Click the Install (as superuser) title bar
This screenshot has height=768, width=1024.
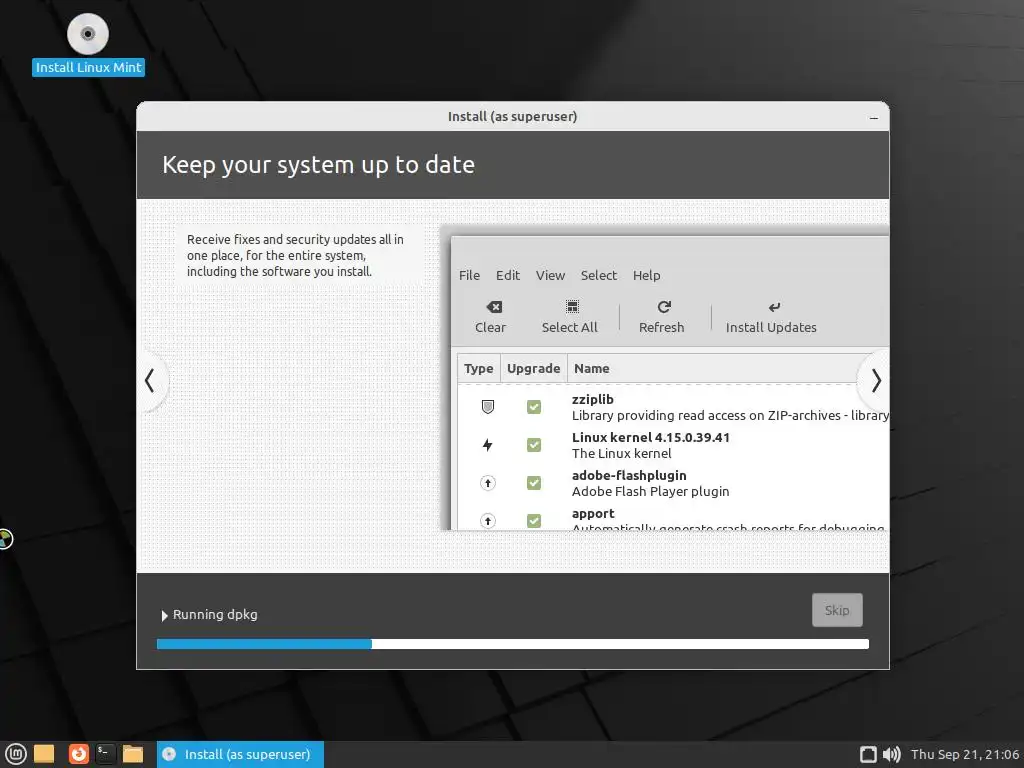[513, 116]
